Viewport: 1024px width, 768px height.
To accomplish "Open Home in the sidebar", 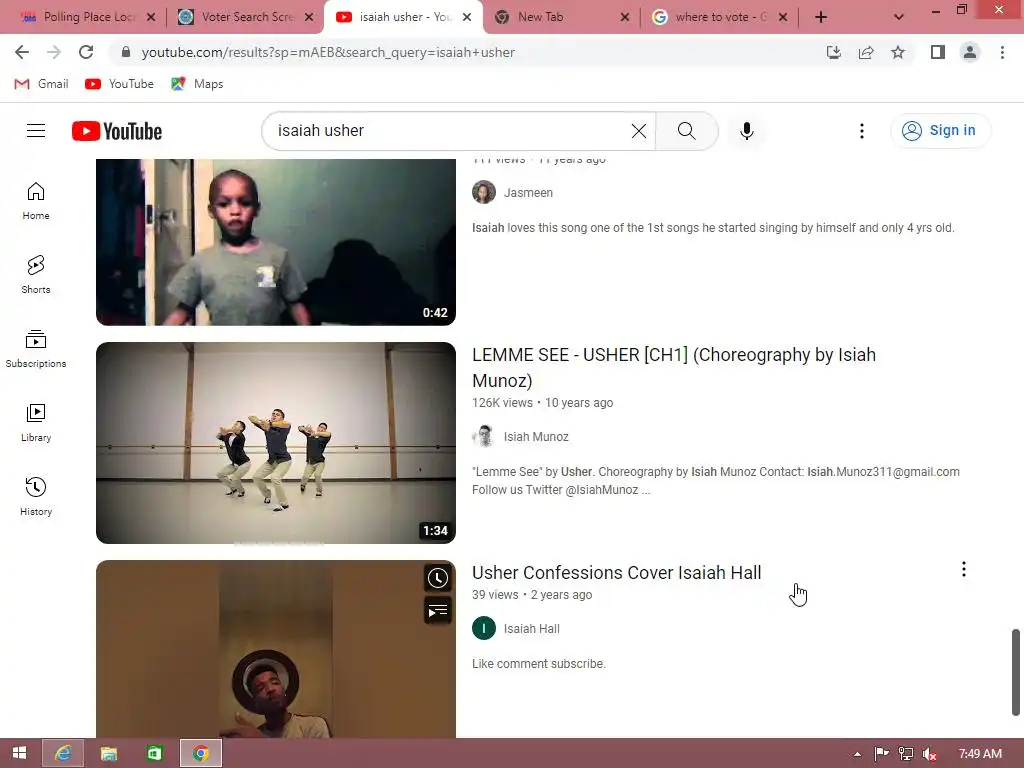I will (x=36, y=200).
